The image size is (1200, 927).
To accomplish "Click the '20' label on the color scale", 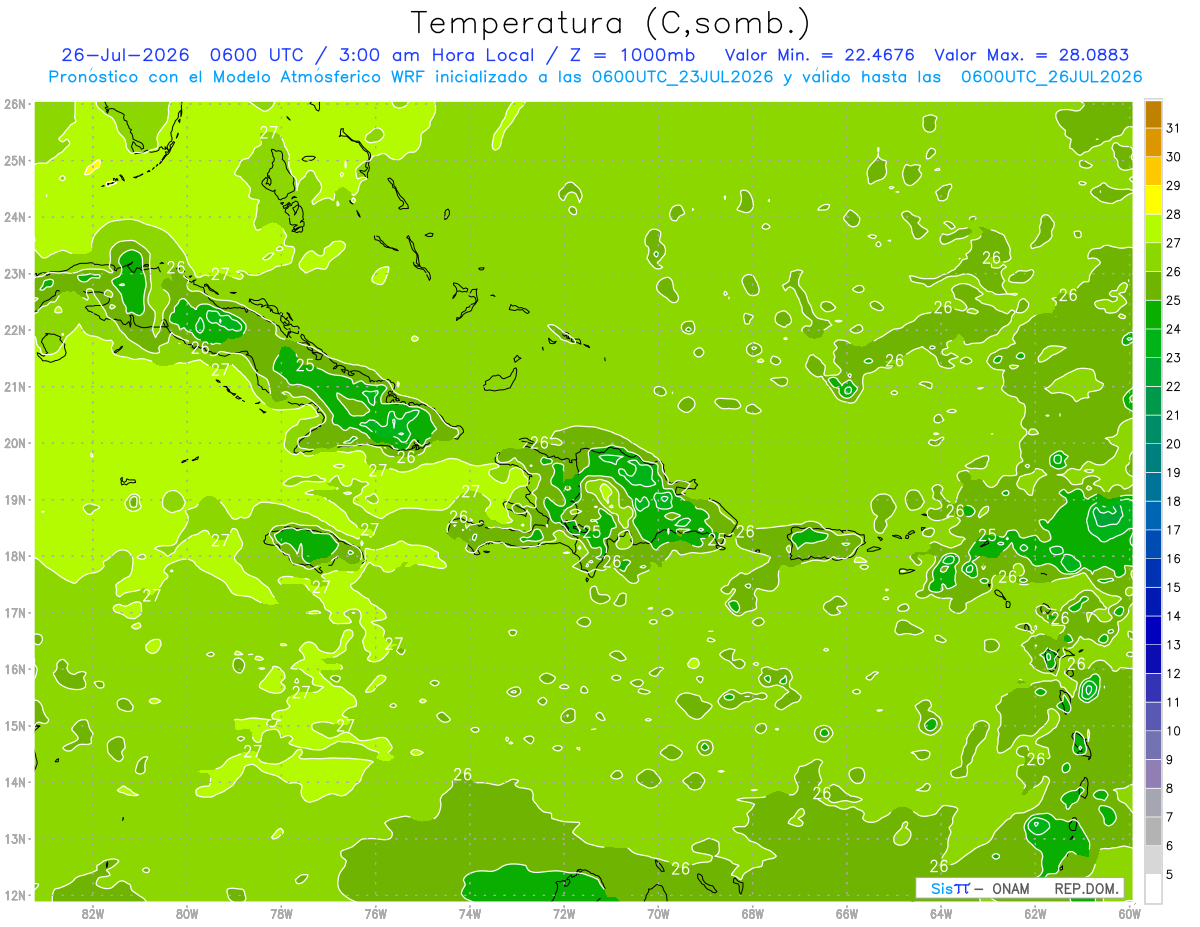I will 1174,443.
